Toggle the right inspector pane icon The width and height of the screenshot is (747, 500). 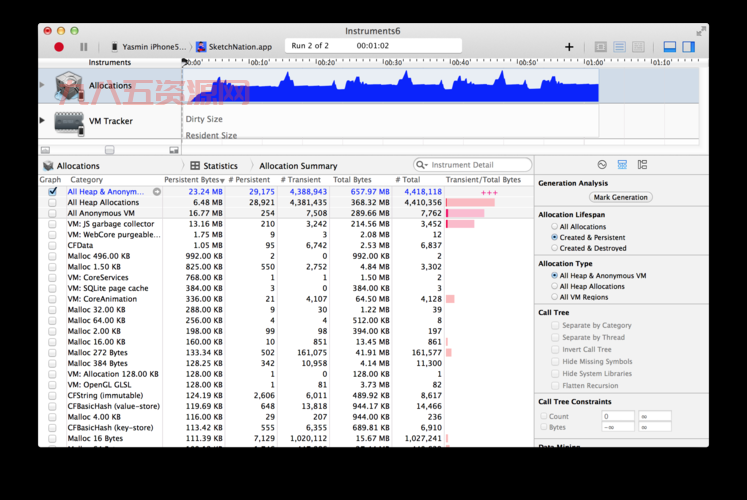coord(688,47)
